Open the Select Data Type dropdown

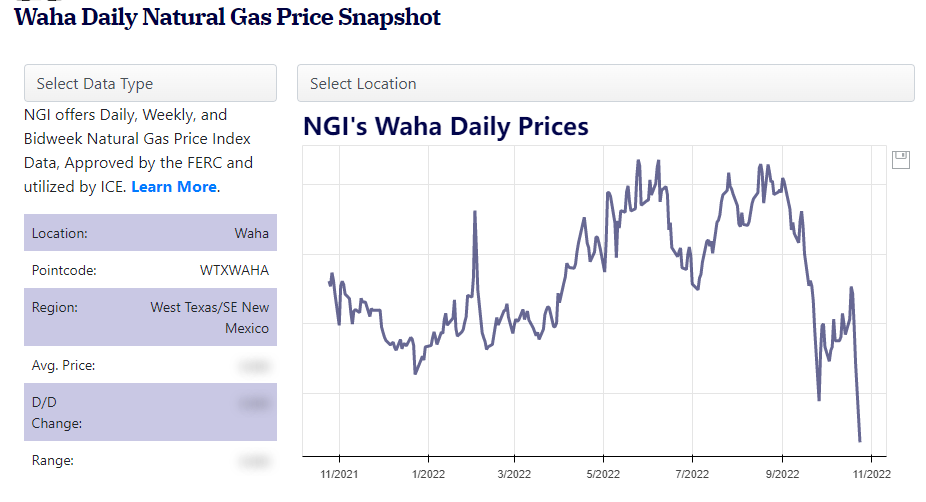click(x=150, y=83)
